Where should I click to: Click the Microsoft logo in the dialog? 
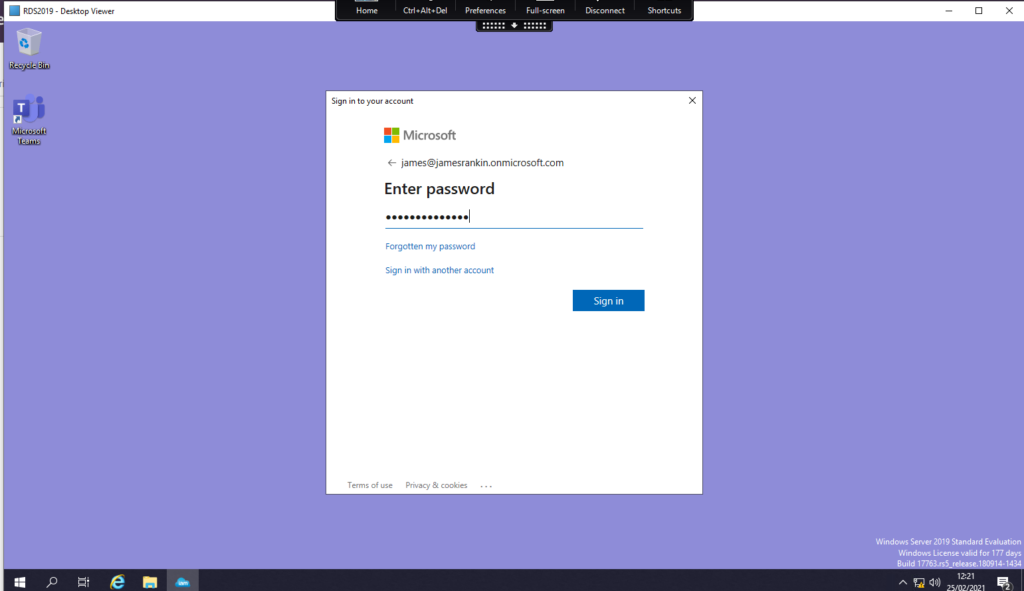point(420,135)
